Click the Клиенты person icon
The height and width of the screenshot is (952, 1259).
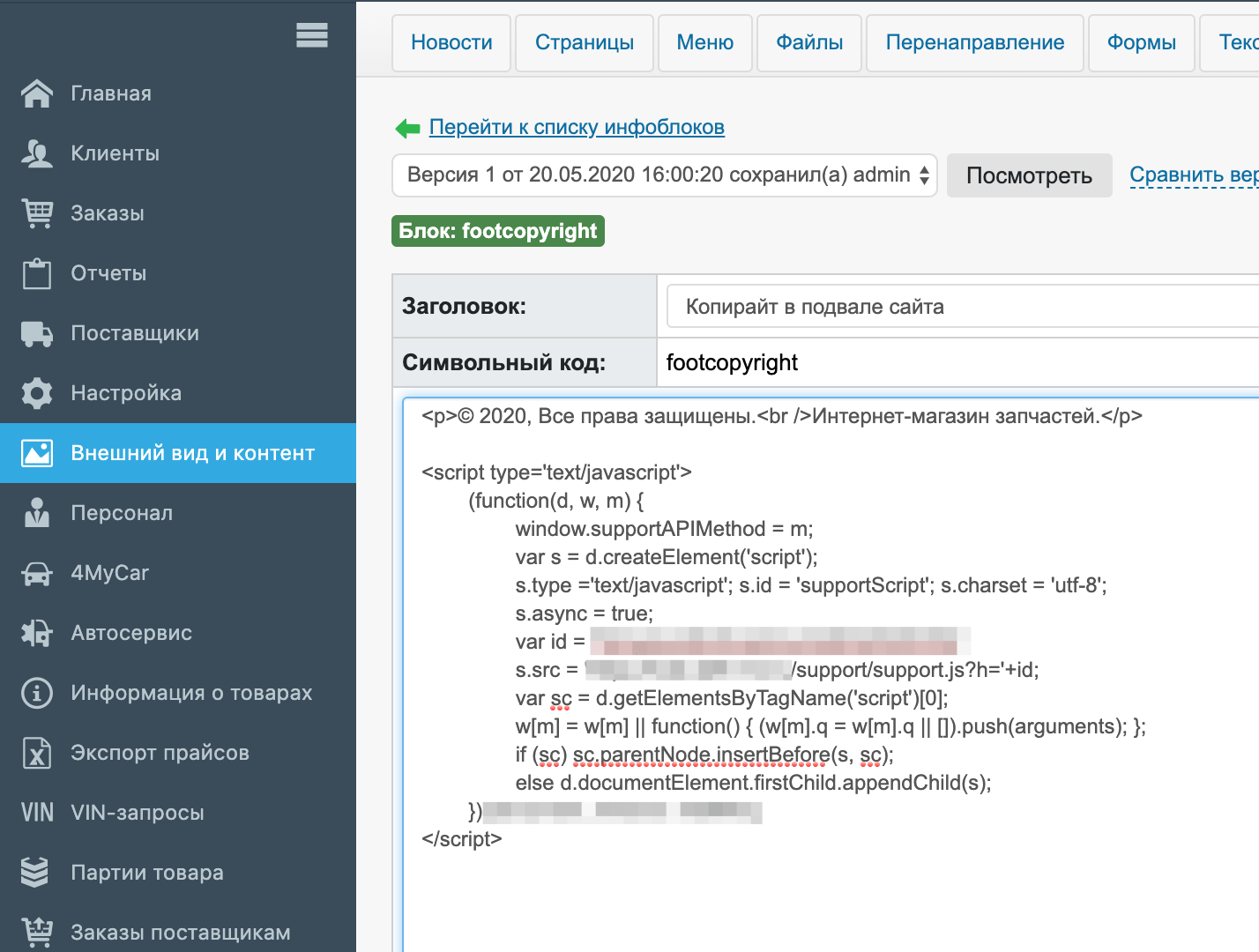37,153
